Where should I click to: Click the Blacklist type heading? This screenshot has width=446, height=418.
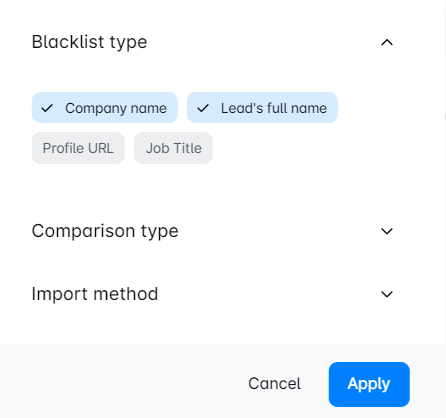pos(89,42)
